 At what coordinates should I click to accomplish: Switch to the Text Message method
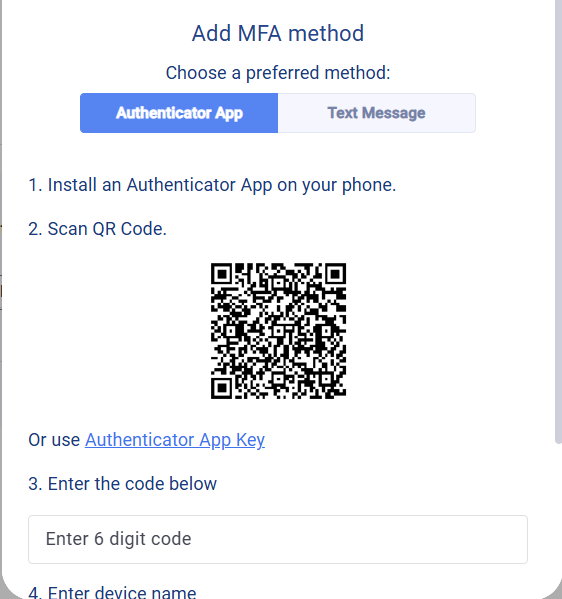tap(377, 113)
